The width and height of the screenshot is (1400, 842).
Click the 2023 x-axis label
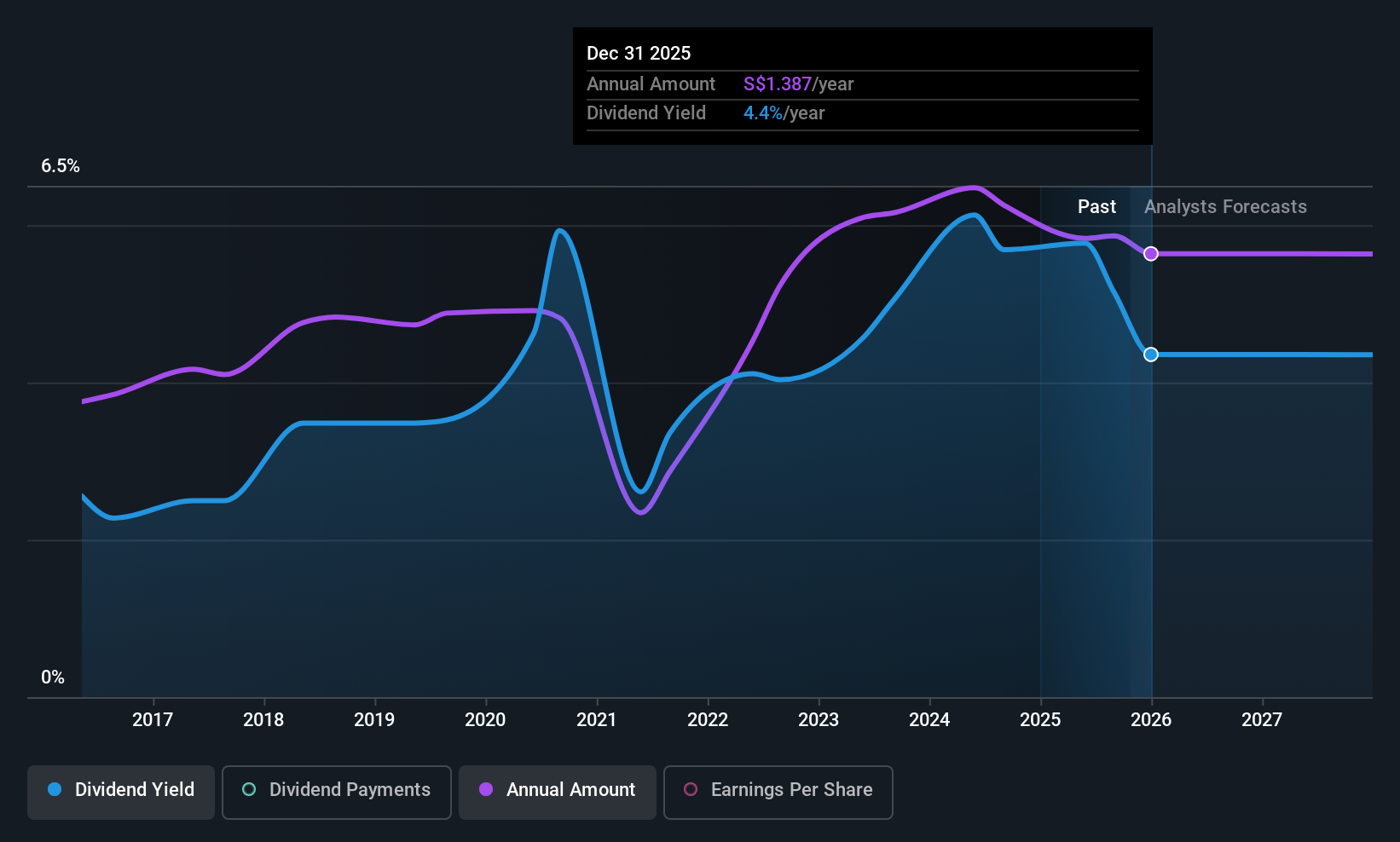pyautogui.click(x=819, y=719)
